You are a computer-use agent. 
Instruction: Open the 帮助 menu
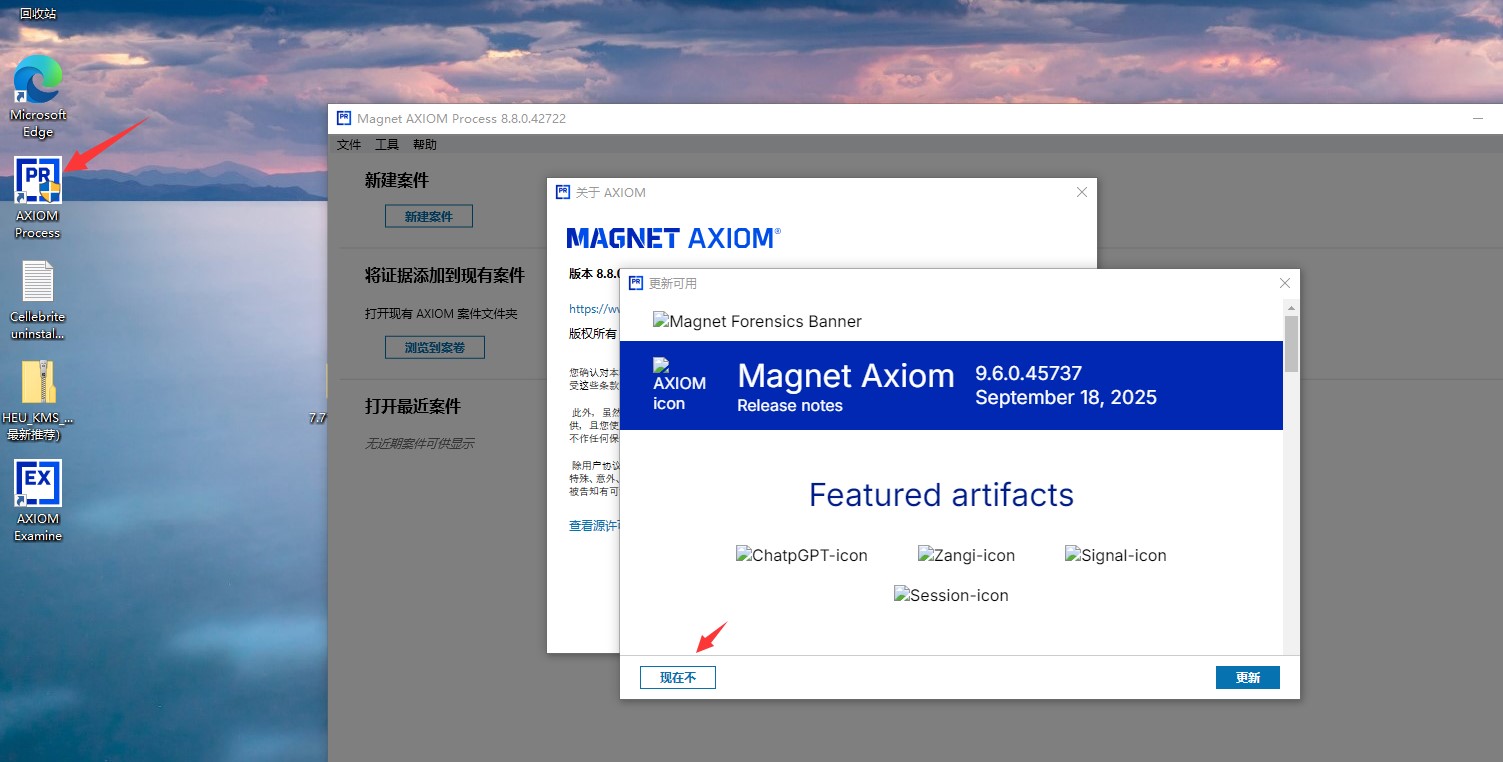point(425,145)
